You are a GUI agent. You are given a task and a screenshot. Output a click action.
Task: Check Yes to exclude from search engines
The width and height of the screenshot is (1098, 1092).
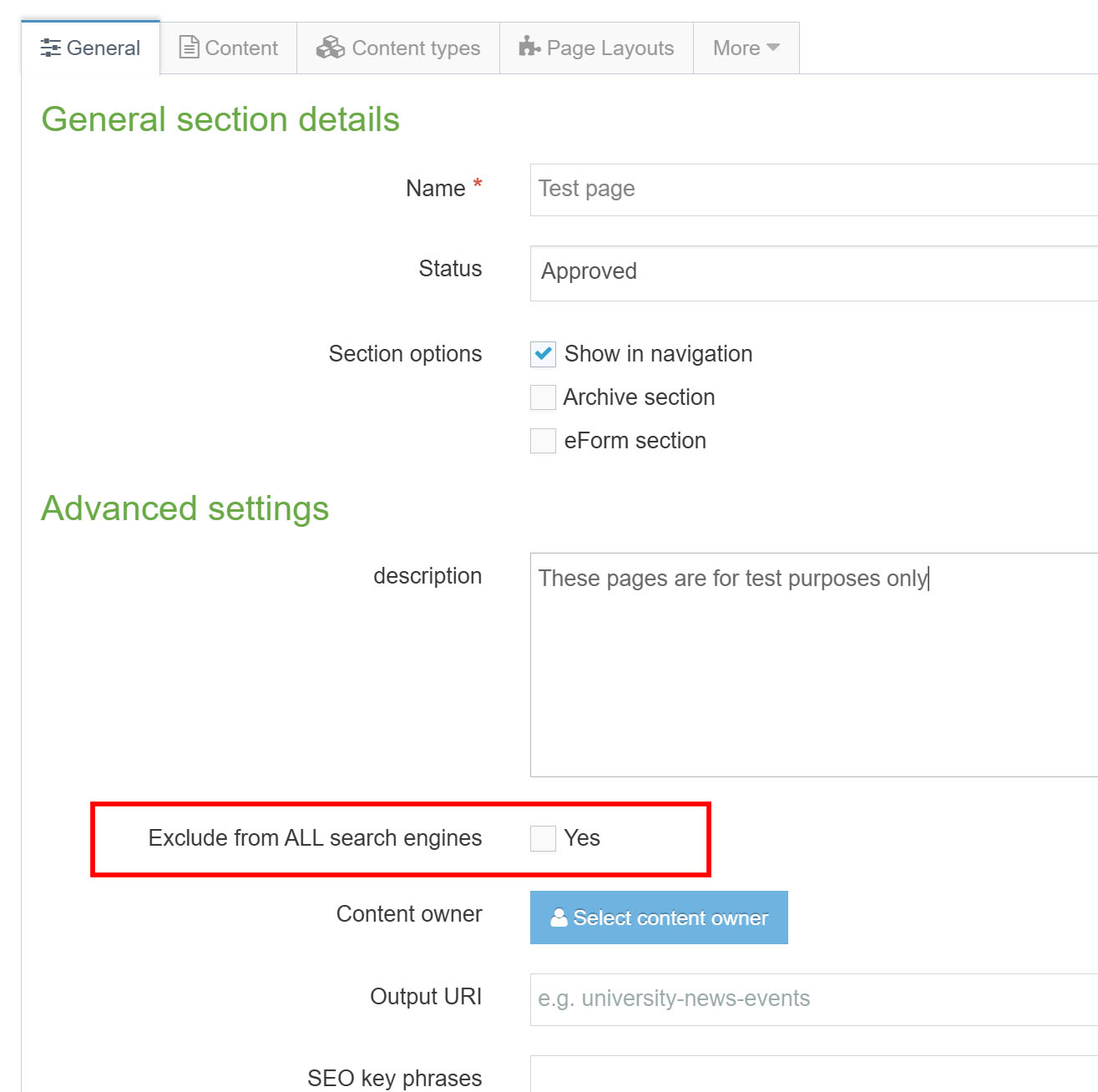pos(543,838)
